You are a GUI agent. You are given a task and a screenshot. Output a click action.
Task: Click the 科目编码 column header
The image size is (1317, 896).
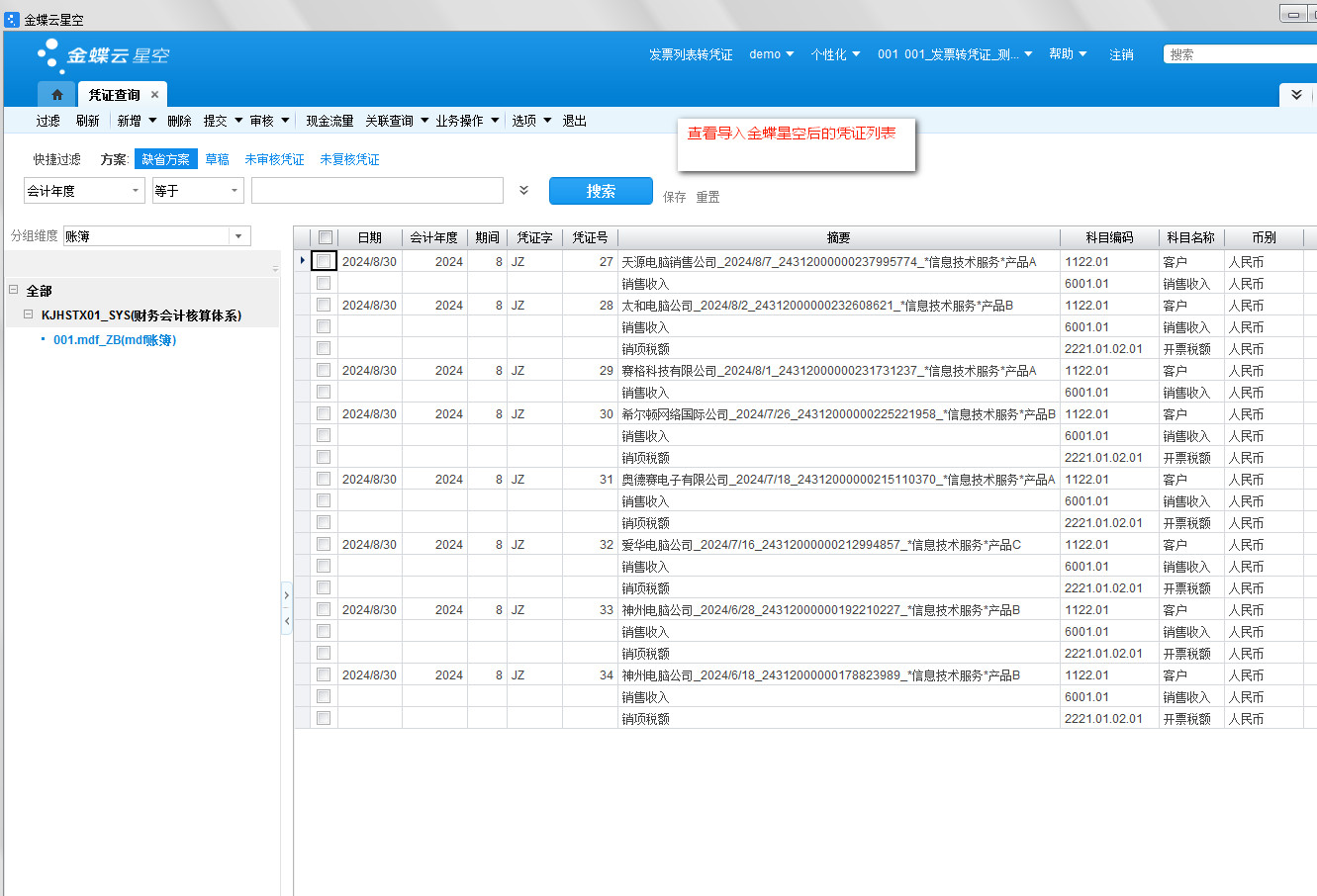point(1109,237)
